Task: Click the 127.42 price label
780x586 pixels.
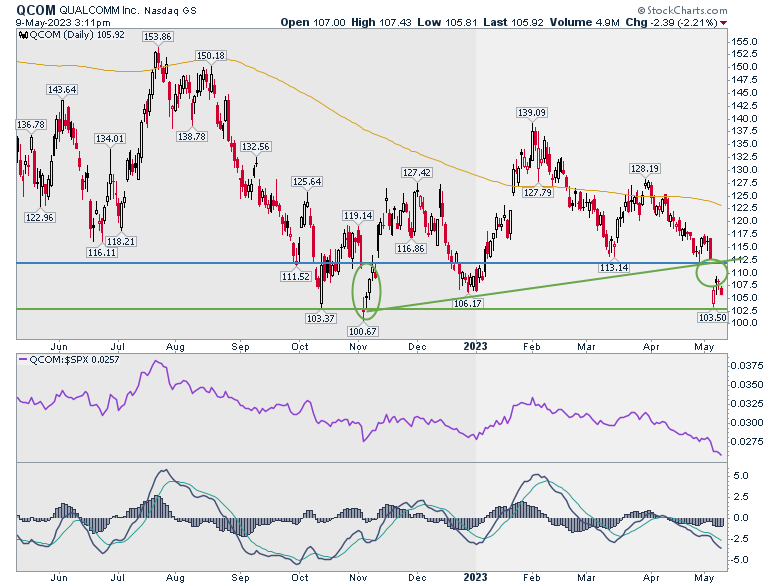Action: coord(417,173)
